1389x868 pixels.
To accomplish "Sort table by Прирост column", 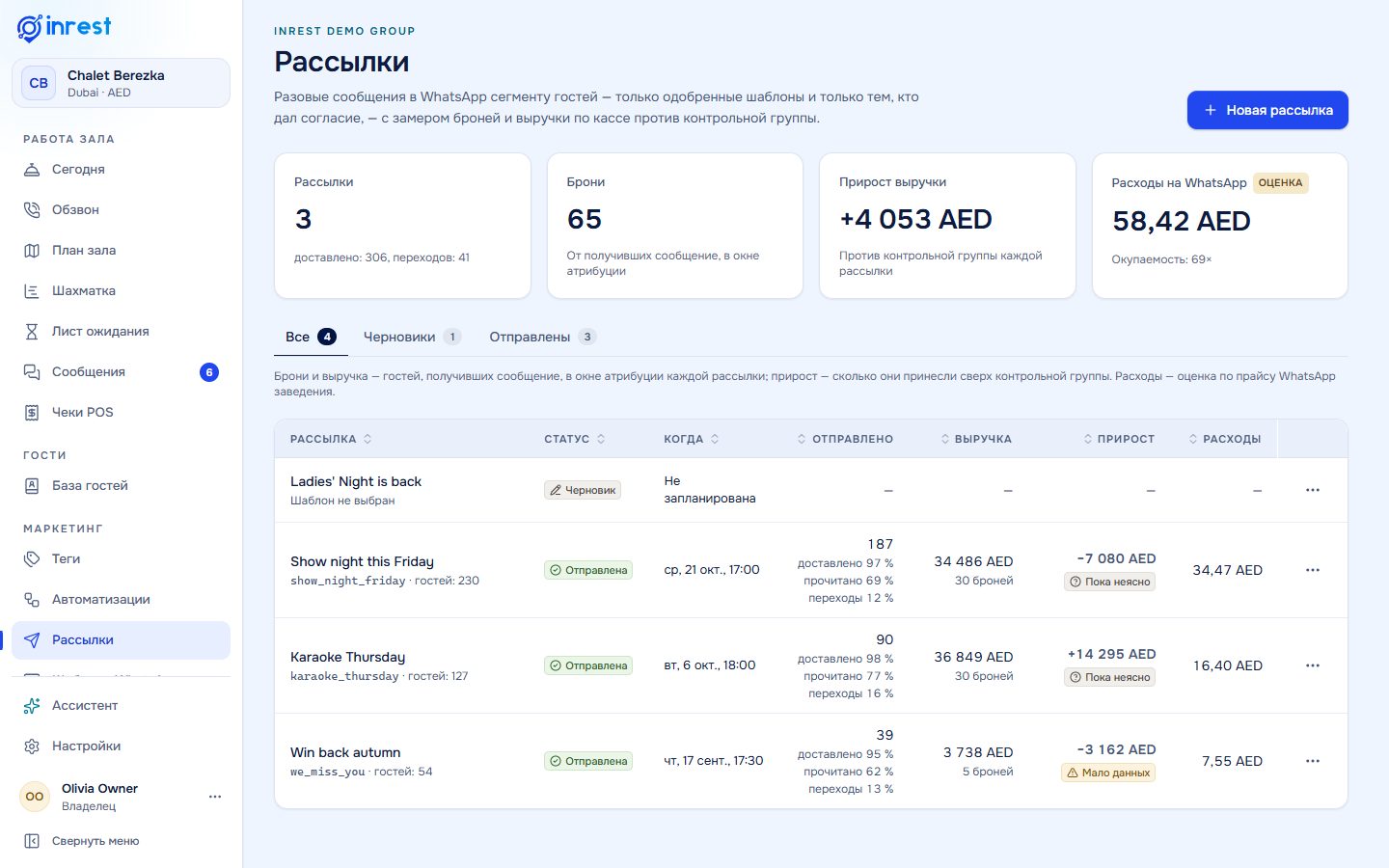I will coord(1119,439).
